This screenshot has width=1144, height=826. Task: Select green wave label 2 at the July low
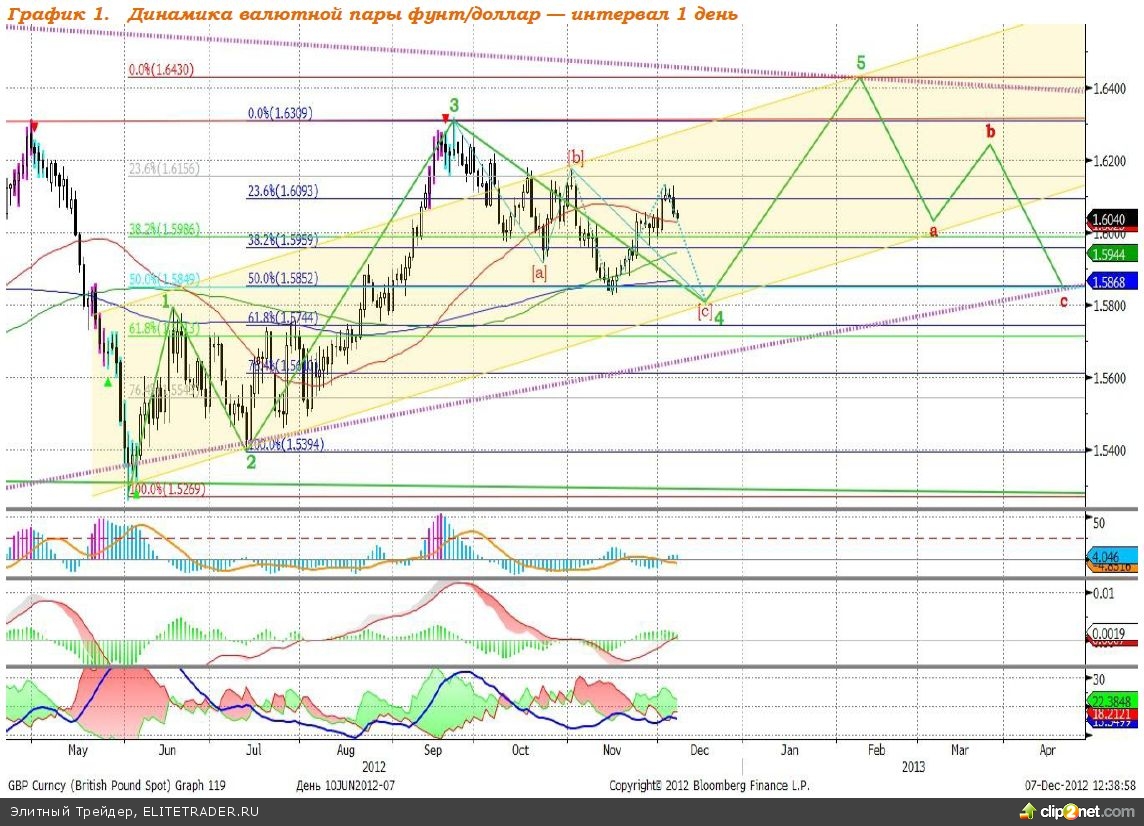click(251, 462)
